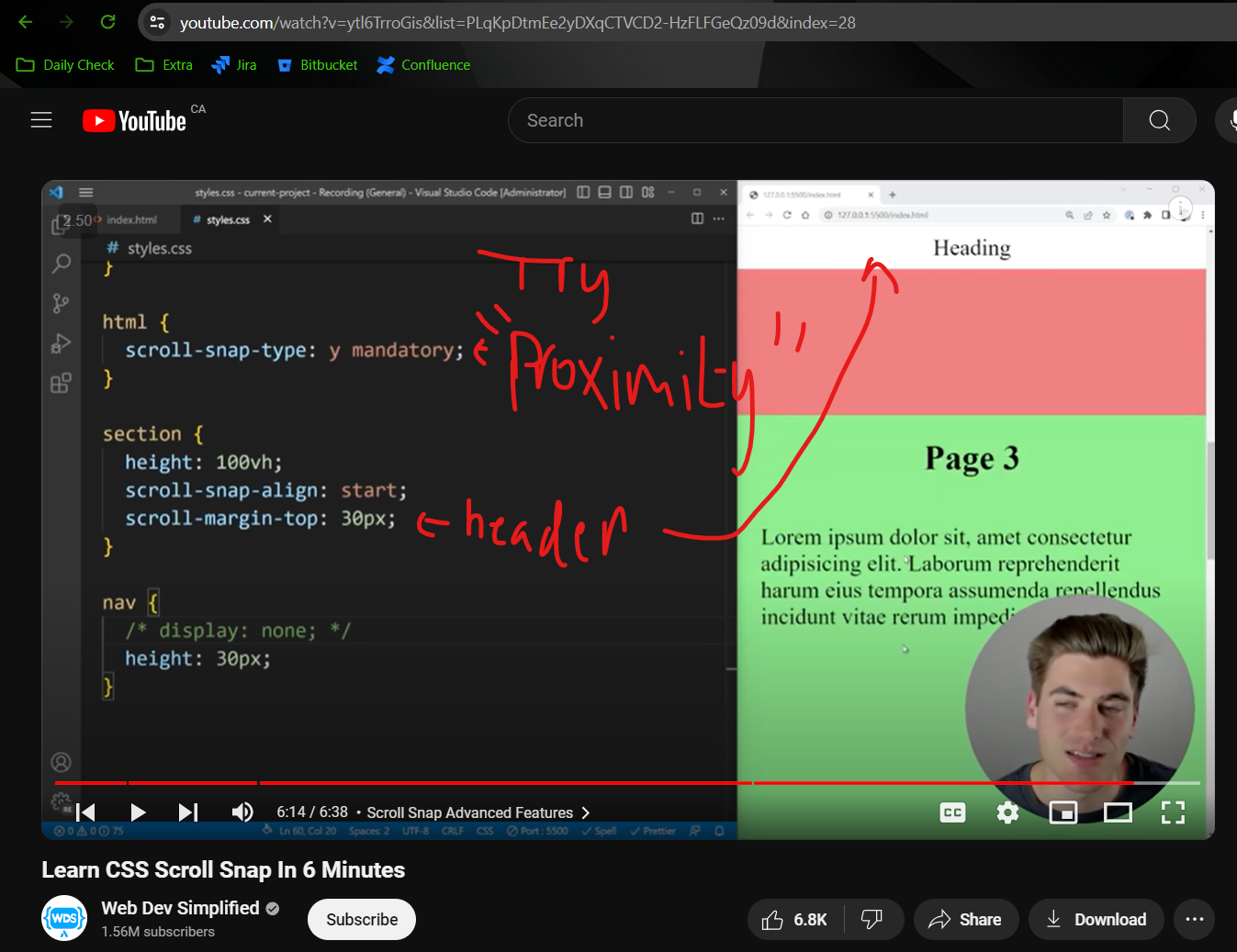Viewport: 1237px width, 952px height.
Task: Open miniplayer from the player controls
Action: 1063,812
